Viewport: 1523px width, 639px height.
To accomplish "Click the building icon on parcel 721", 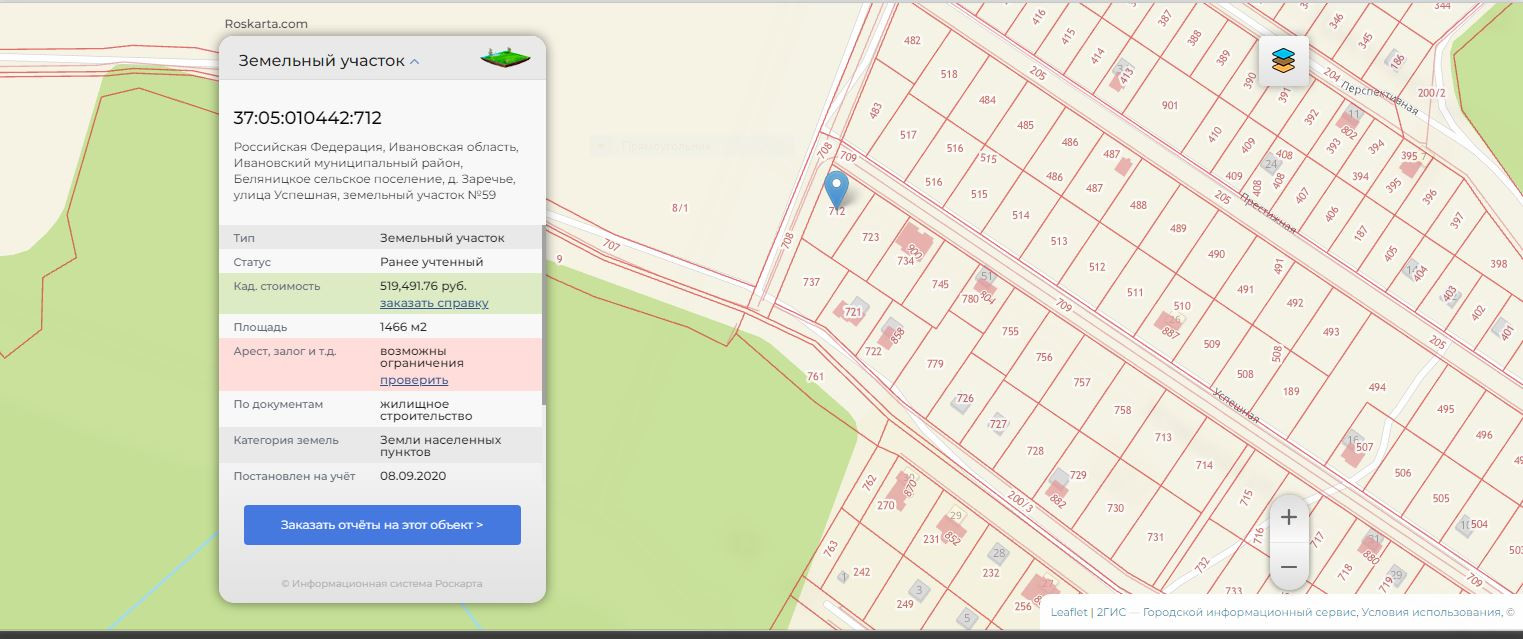I will [853, 311].
